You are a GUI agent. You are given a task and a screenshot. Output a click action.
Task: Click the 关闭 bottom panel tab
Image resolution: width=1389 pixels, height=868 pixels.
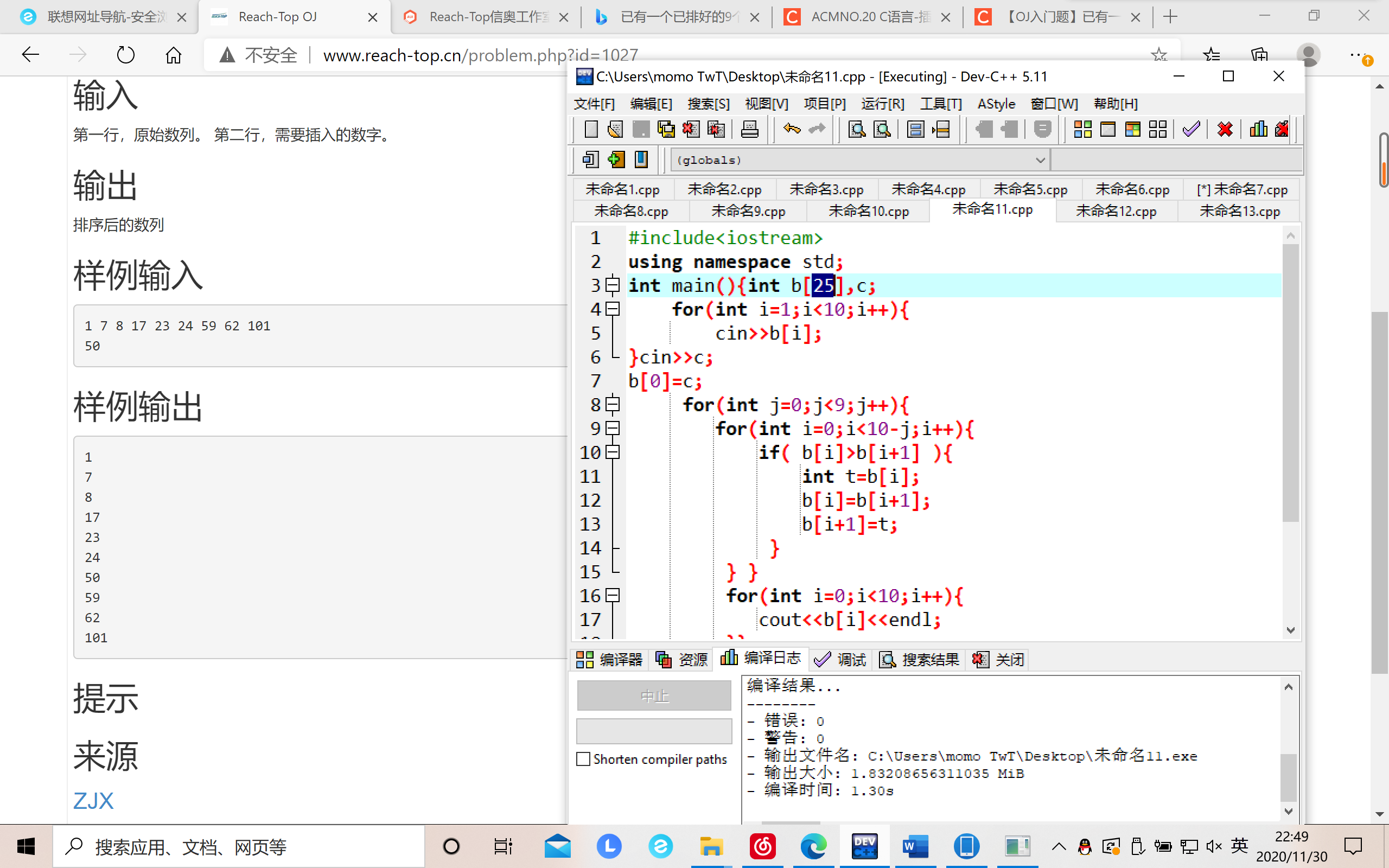pyautogui.click(x=998, y=660)
